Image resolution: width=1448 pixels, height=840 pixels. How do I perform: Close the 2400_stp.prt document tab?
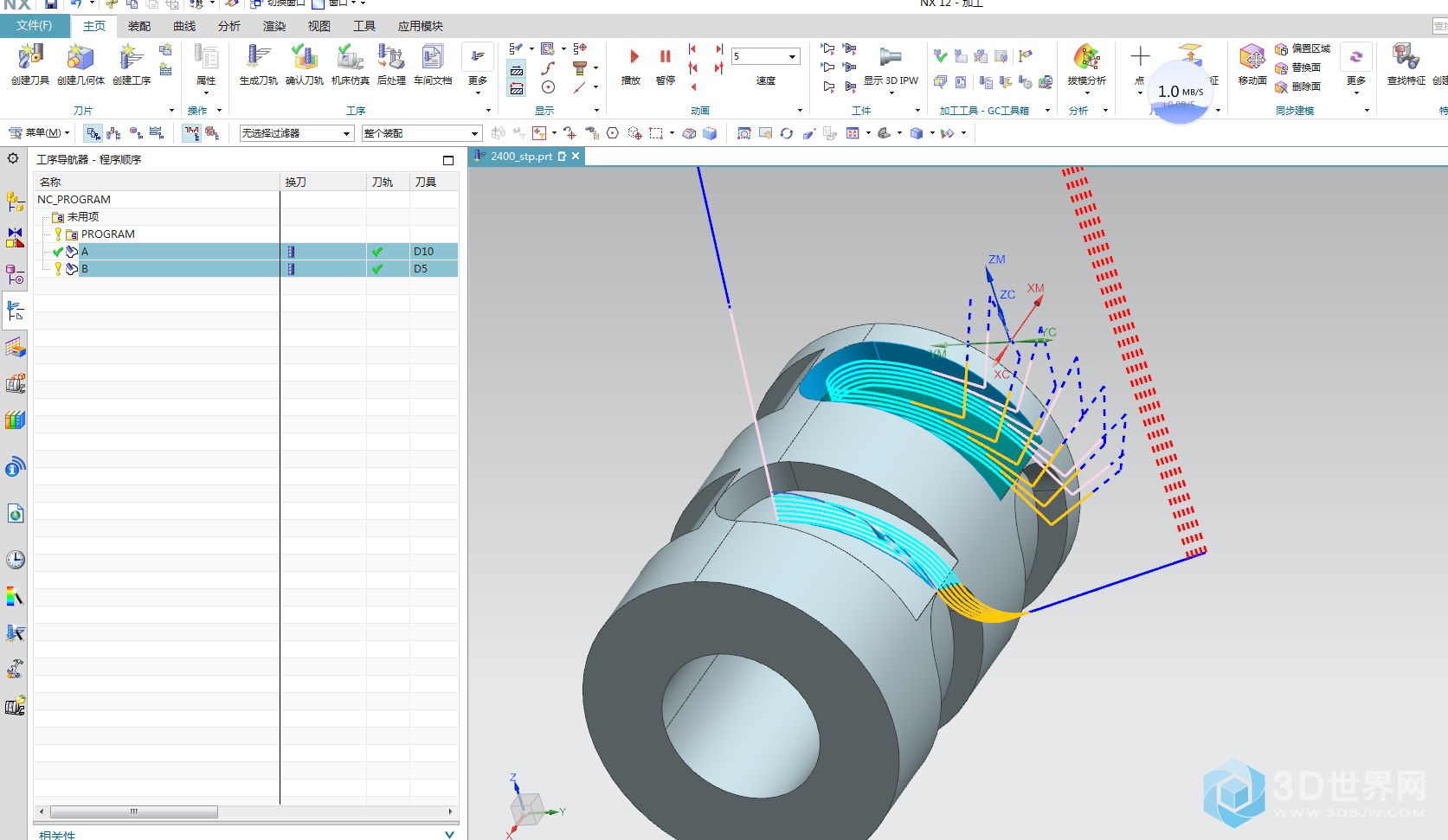coord(576,157)
